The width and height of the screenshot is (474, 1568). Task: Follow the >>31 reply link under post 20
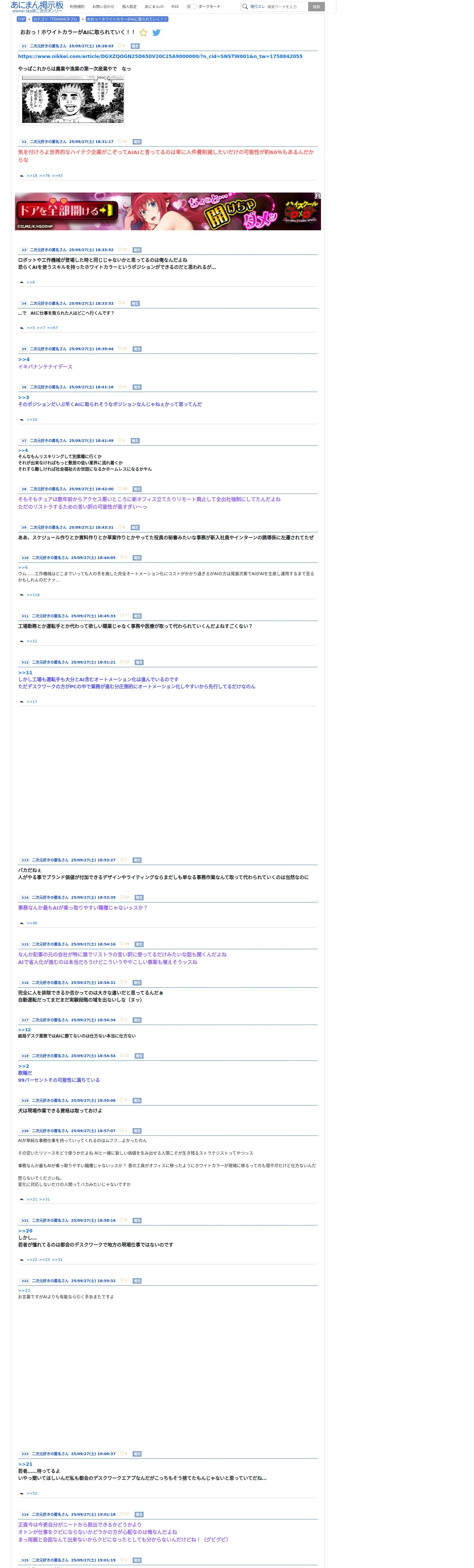[x=44, y=1199]
